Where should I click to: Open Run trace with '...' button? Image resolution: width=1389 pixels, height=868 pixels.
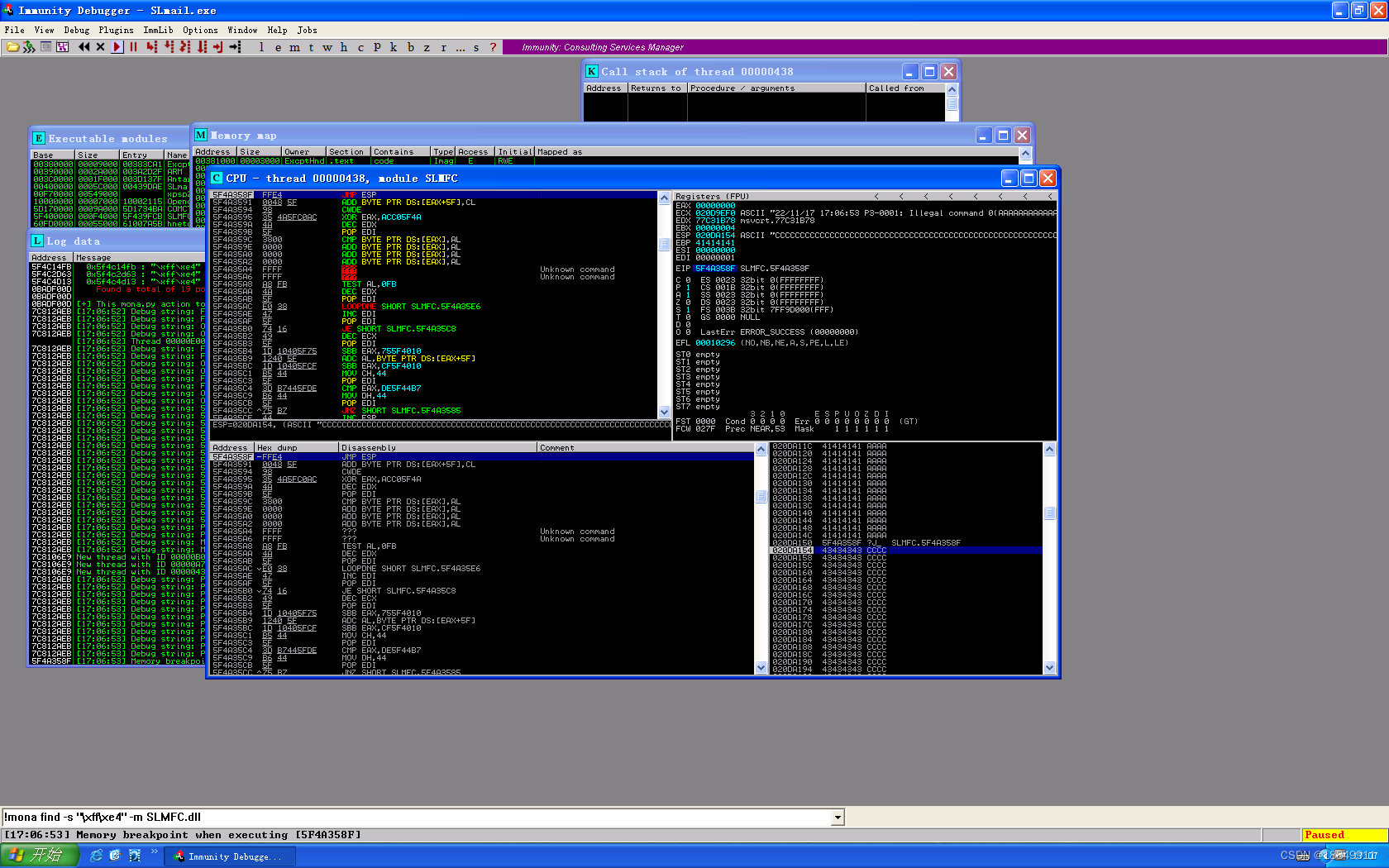click(x=460, y=47)
